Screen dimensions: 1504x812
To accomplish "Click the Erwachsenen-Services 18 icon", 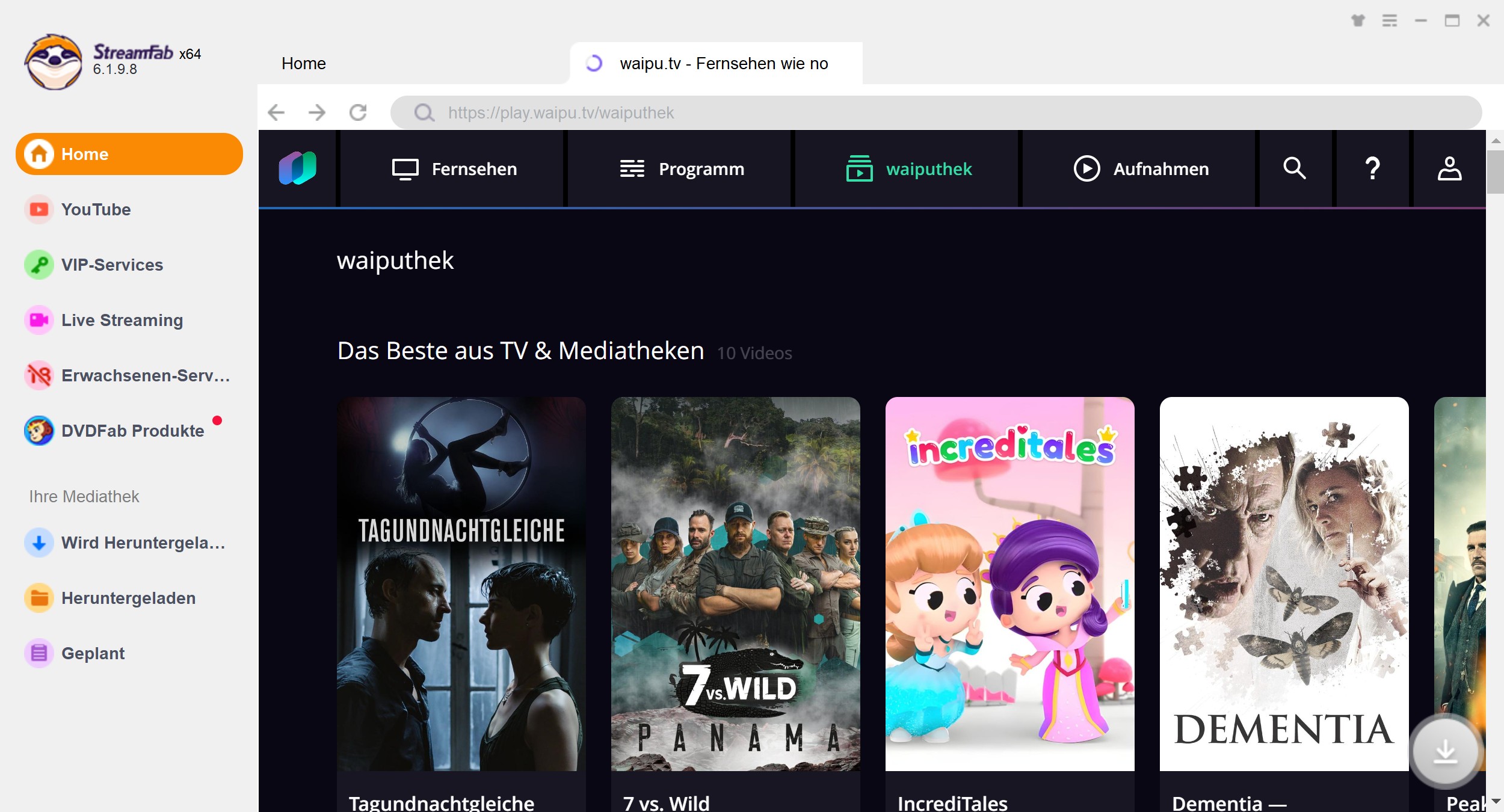I will coord(39,375).
